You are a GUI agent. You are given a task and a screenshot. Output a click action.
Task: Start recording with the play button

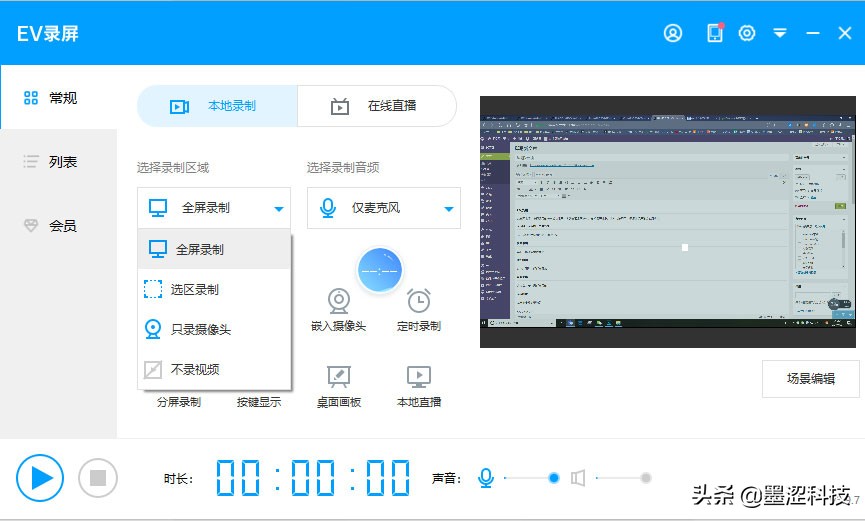point(40,478)
